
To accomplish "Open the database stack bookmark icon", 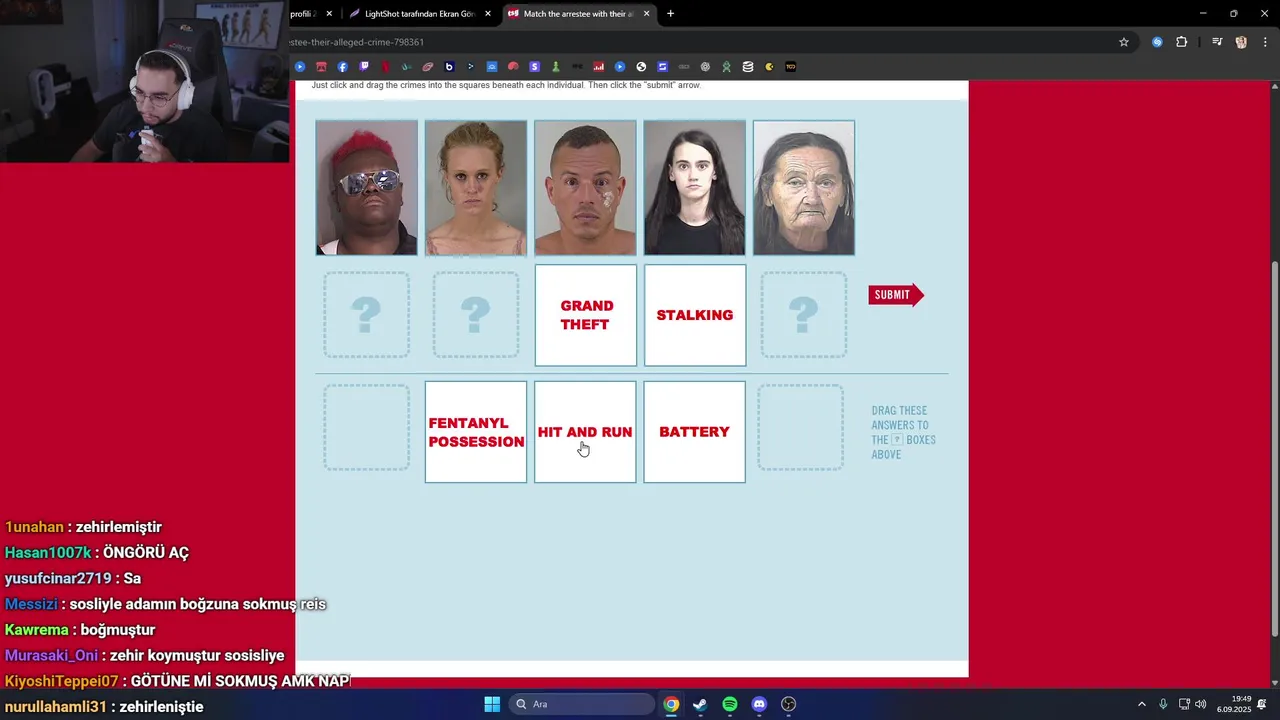I will 748,67.
